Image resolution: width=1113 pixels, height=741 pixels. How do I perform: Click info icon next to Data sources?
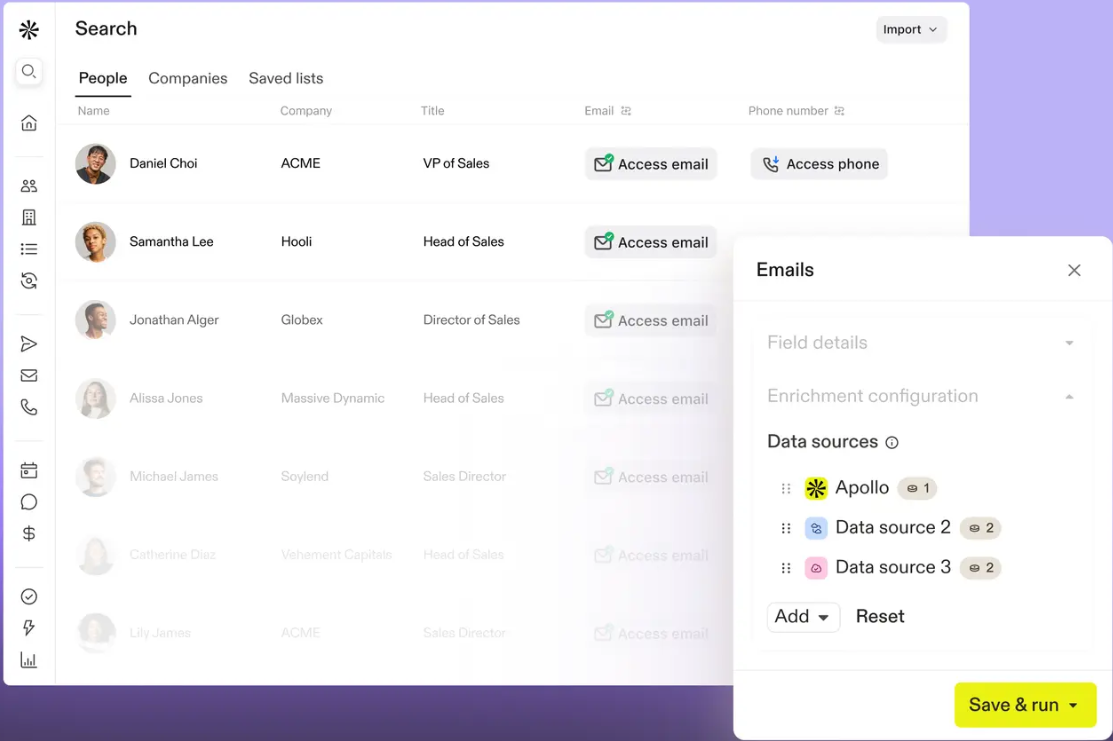[x=892, y=442]
